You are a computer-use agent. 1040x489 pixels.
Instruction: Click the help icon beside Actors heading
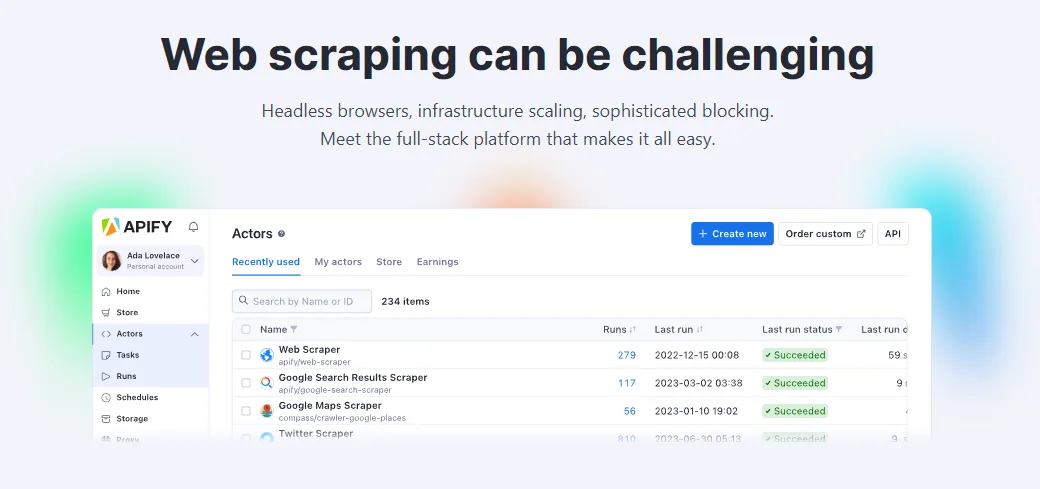coord(282,234)
